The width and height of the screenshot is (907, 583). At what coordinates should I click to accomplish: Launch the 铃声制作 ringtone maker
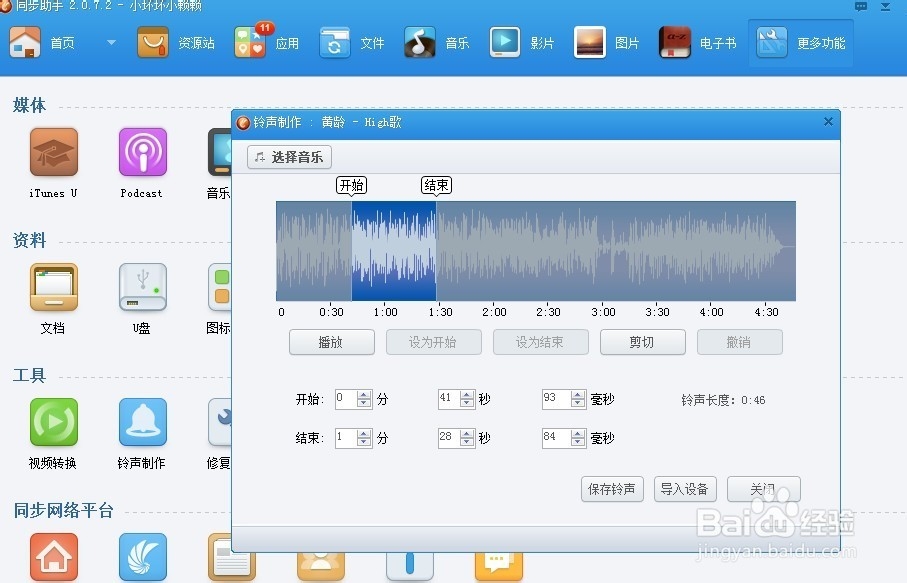[x=142, y=422]
